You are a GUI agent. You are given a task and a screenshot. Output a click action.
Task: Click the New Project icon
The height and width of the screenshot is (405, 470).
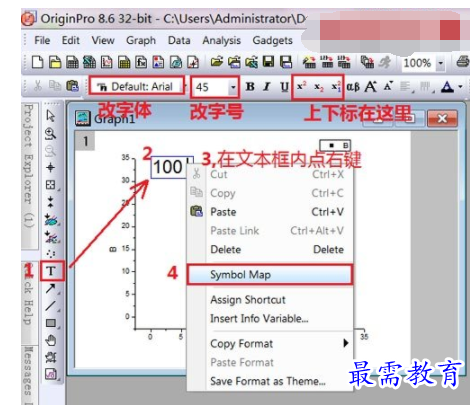[x=37, y=62]
